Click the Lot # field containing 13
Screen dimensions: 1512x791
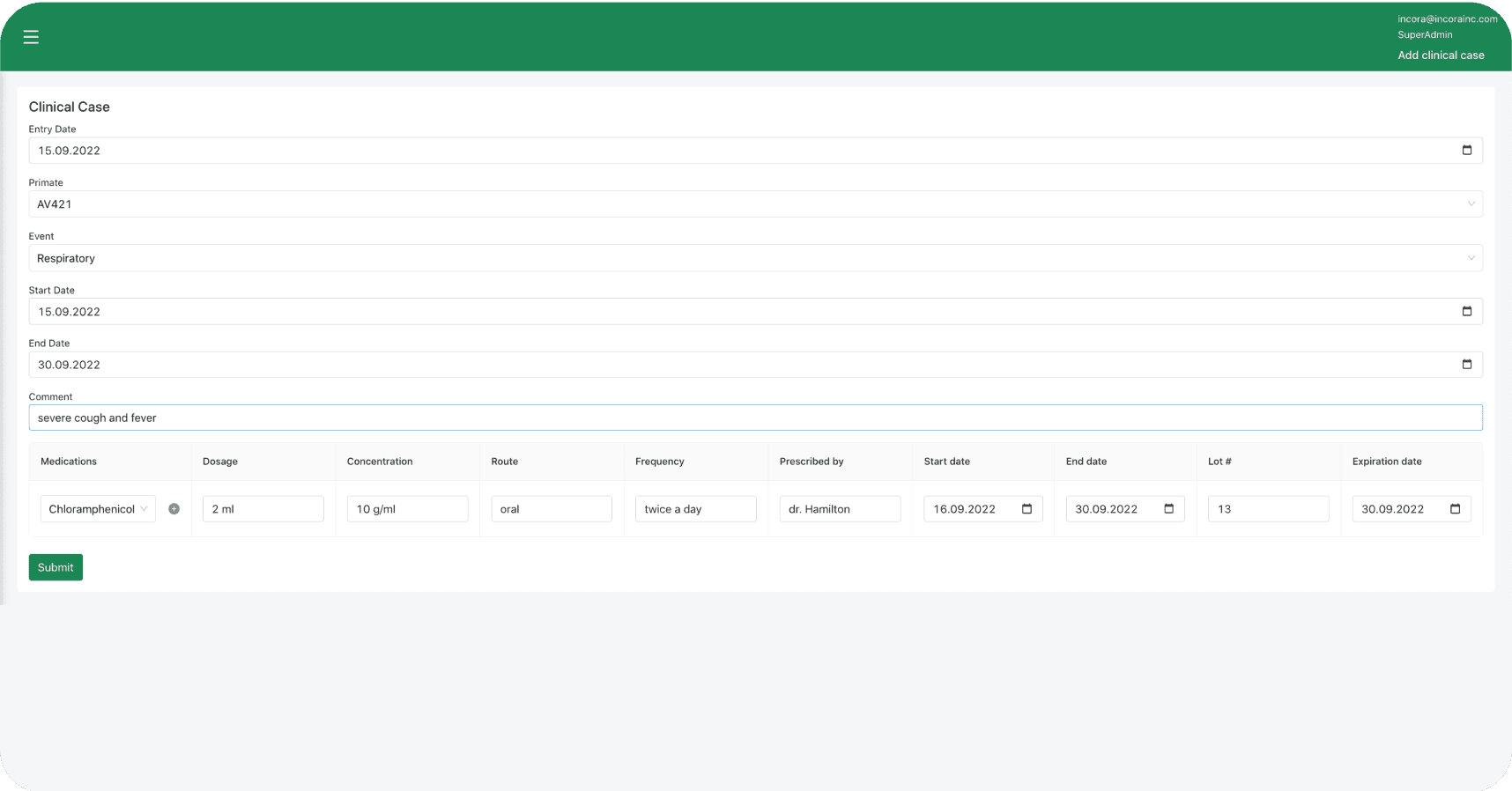(x=1267, y=509)
